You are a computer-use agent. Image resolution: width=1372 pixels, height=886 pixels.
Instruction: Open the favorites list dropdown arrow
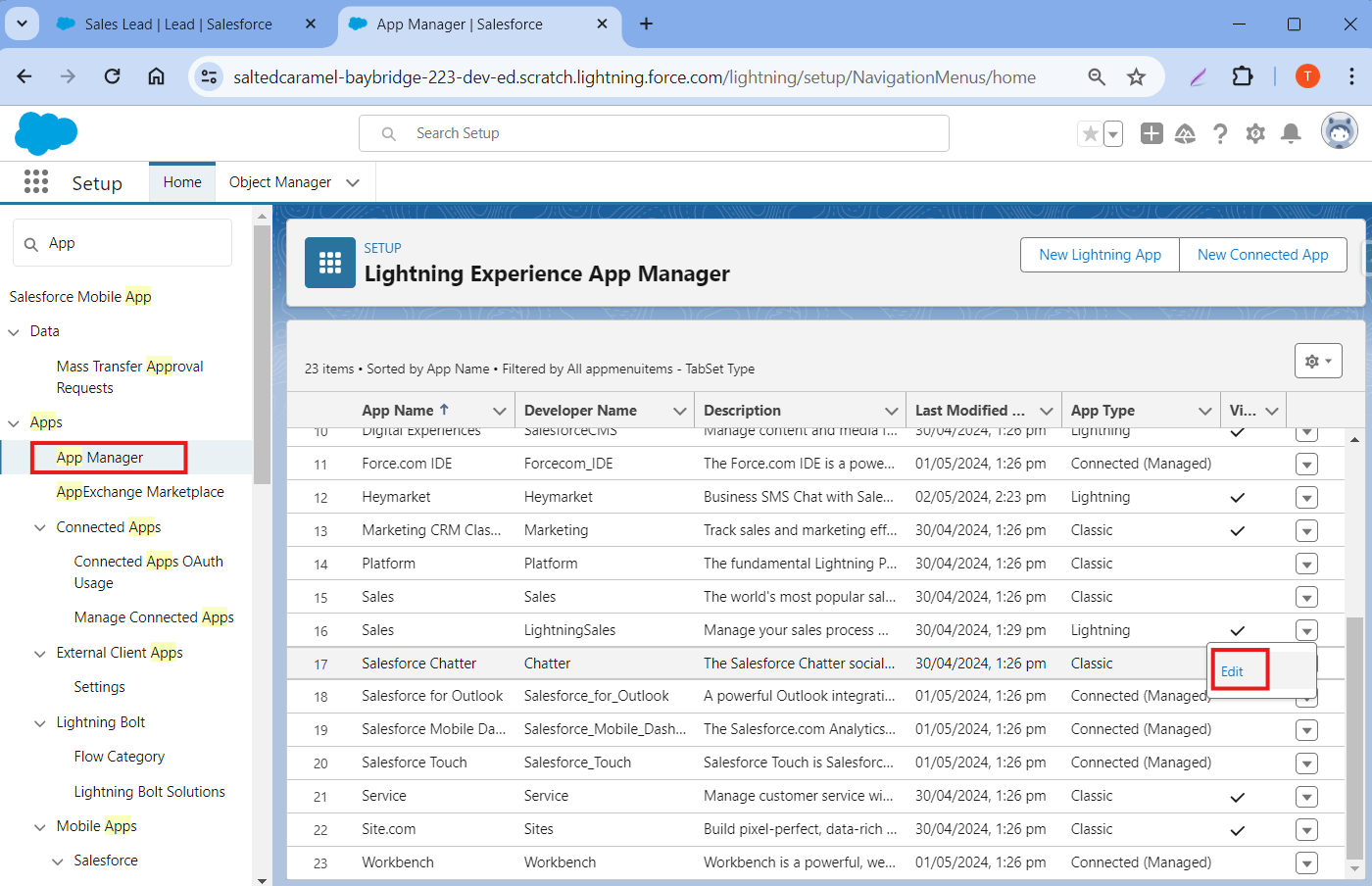point(1113,134)
